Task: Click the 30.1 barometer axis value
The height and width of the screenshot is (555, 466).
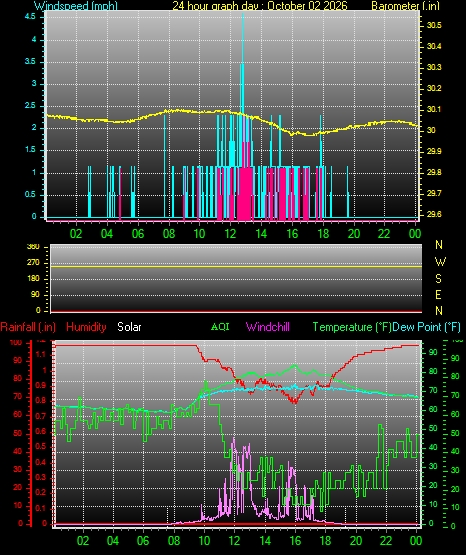Action: 434,109
